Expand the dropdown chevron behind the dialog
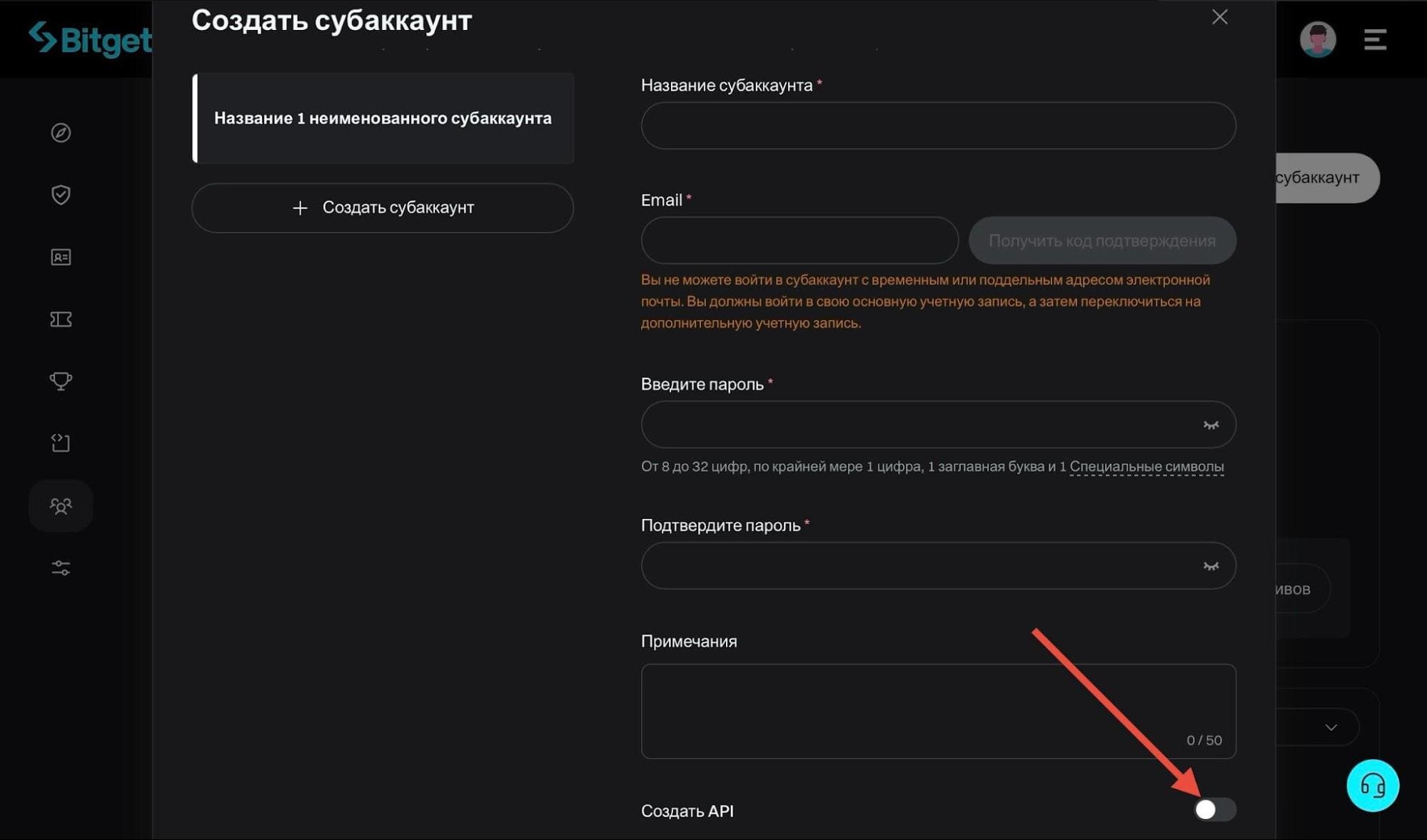This screenshot has height=840, width=1427. 1331,727
